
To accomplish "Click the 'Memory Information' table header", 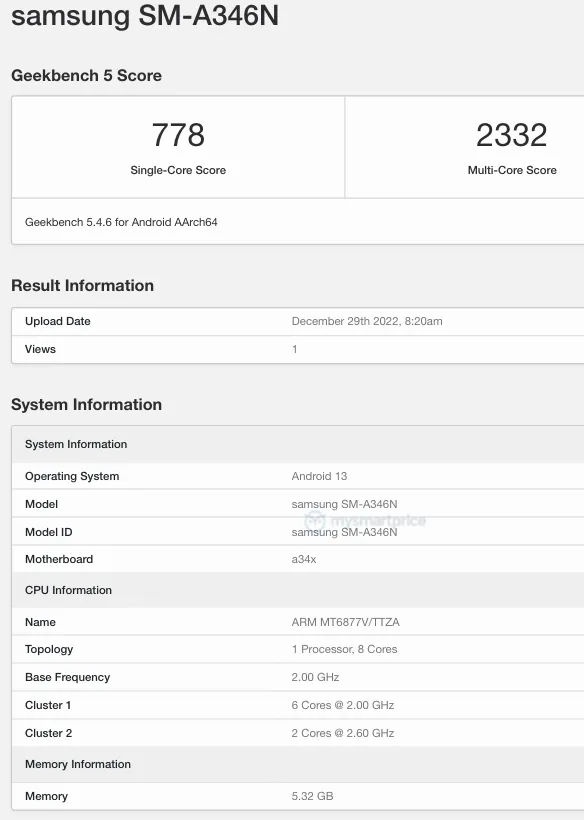I will pyautogui.click(x=298, y=764).
